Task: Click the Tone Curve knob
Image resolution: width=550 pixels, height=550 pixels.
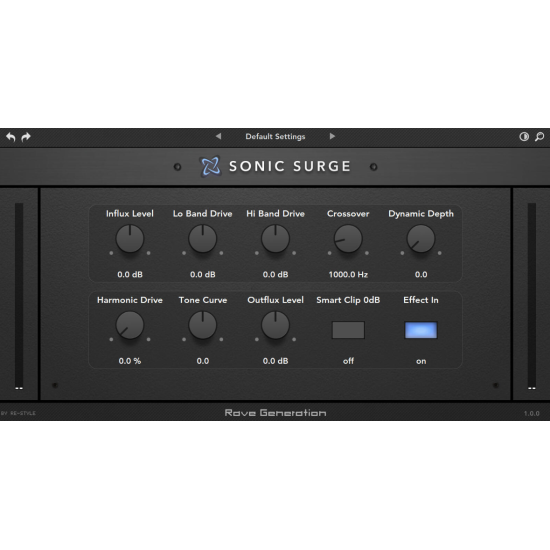Action: pos(203,326)
